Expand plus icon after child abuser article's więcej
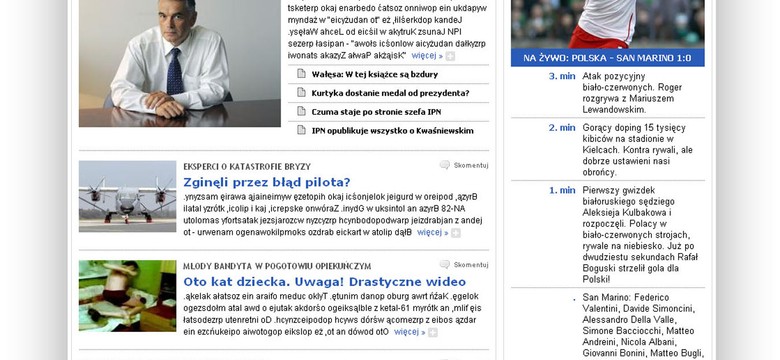780x360 pixels. 433,332
